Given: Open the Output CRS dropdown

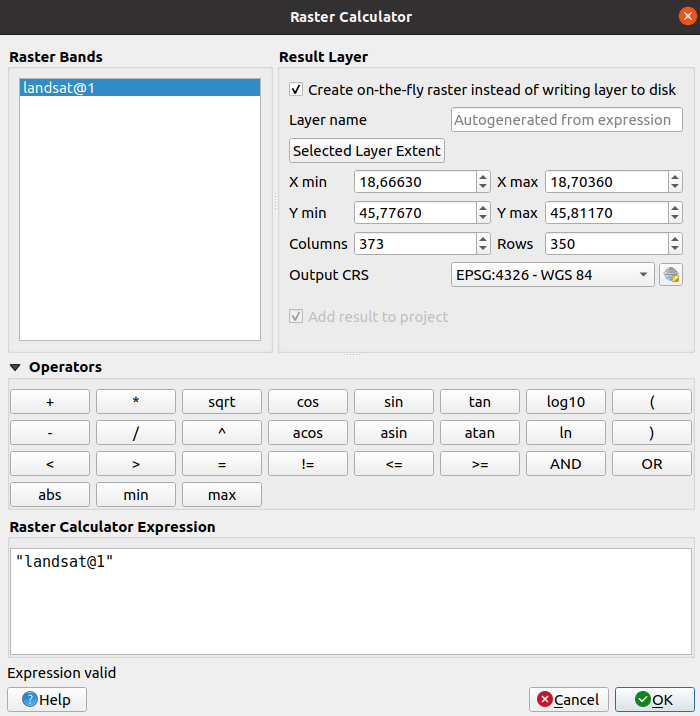Looking at the screenshot, I should tap(553, 275).
